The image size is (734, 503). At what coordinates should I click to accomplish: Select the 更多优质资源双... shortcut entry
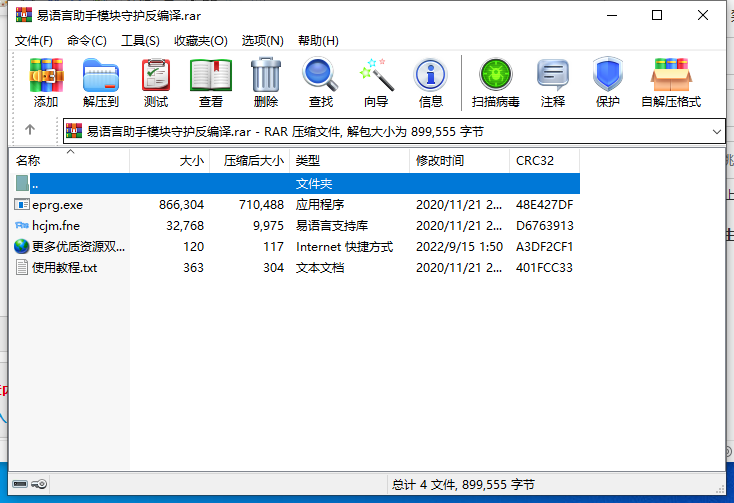pos(79,247)
